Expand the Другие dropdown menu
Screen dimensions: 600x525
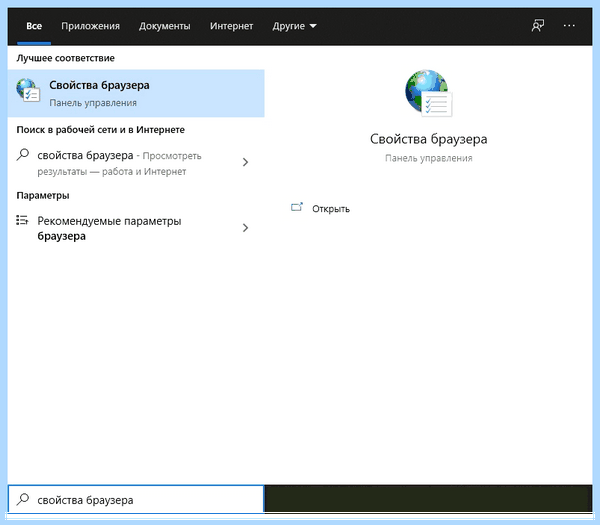tap(294, 26)
